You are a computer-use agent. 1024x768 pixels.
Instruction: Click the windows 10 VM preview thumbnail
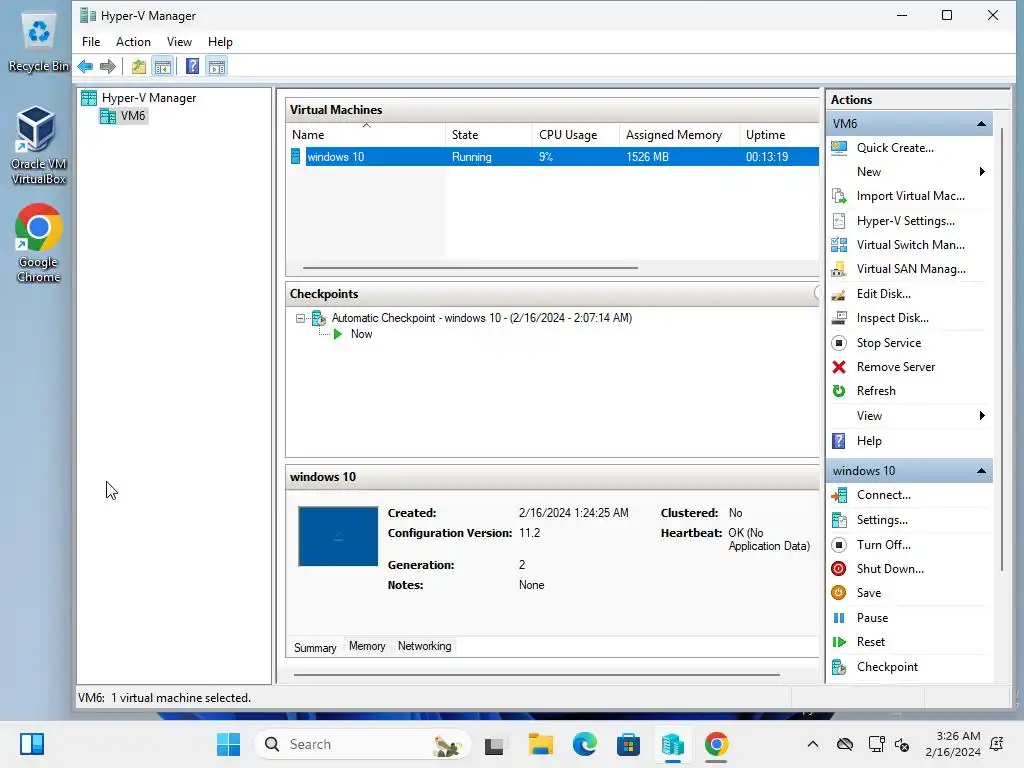click(338, 536)
